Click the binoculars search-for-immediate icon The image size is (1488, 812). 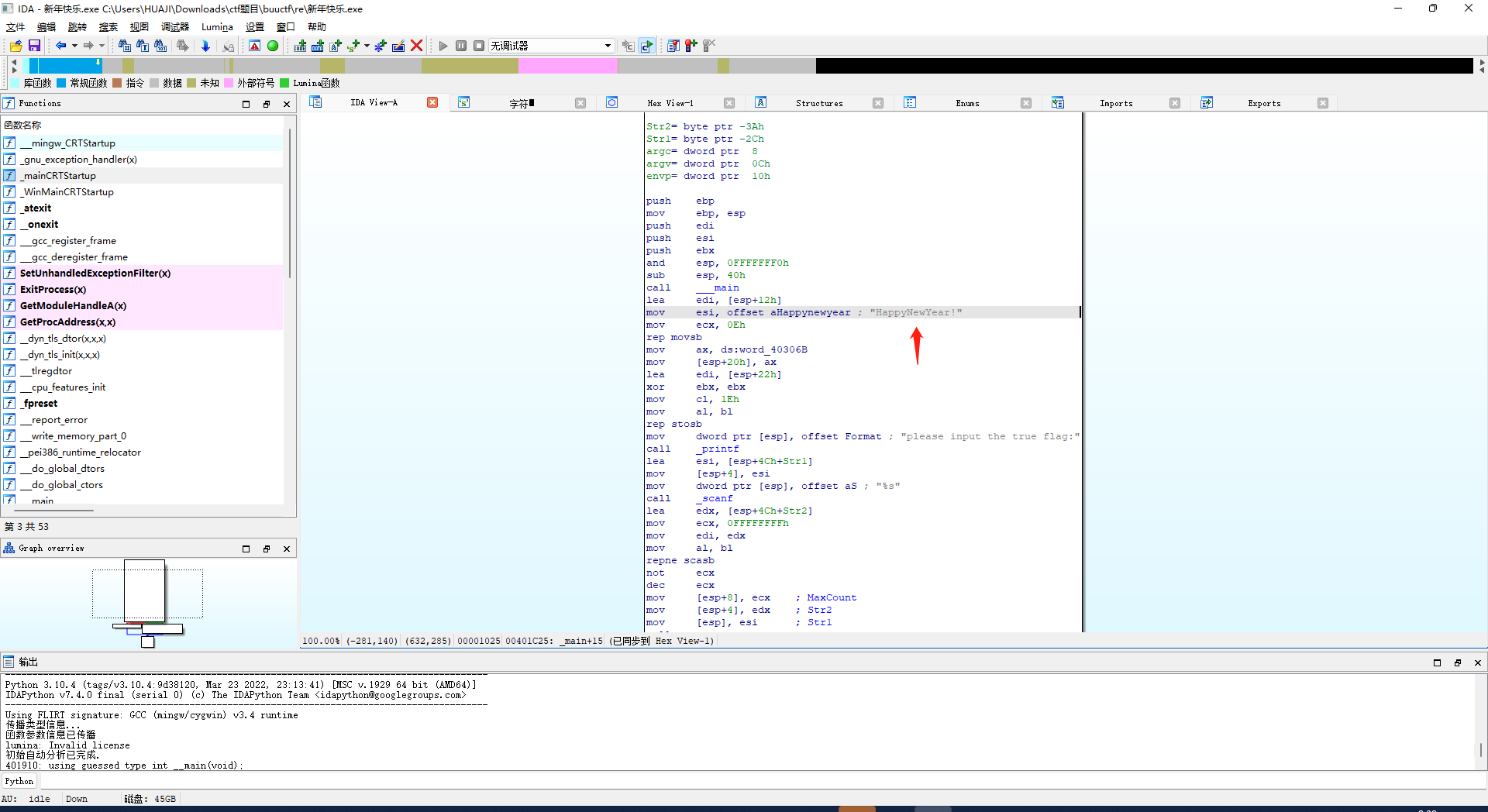point(124,46)
